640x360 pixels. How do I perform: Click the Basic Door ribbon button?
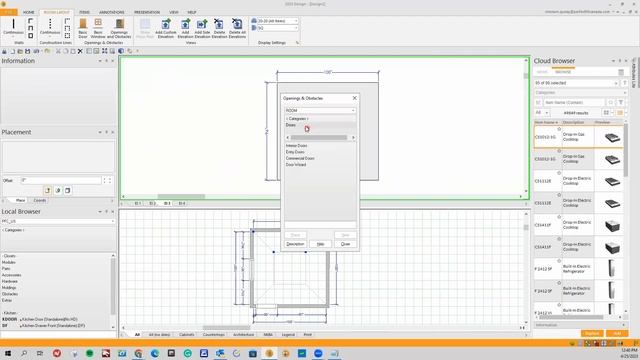83,28
